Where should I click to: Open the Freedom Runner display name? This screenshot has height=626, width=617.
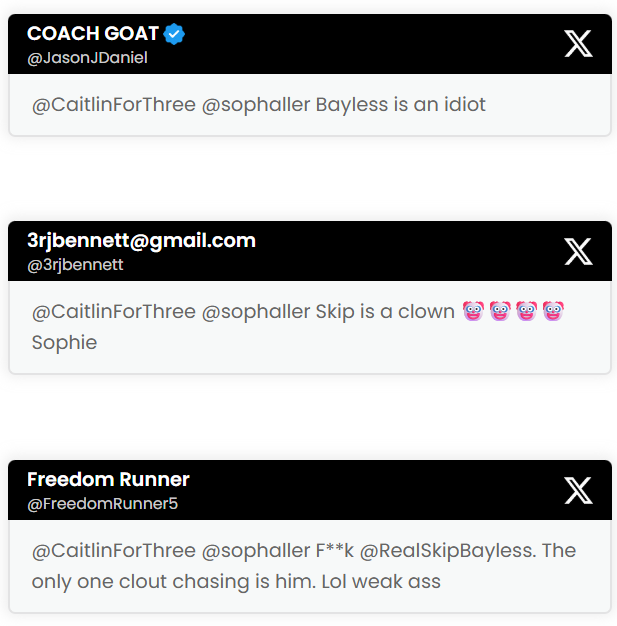click(108, 479)
